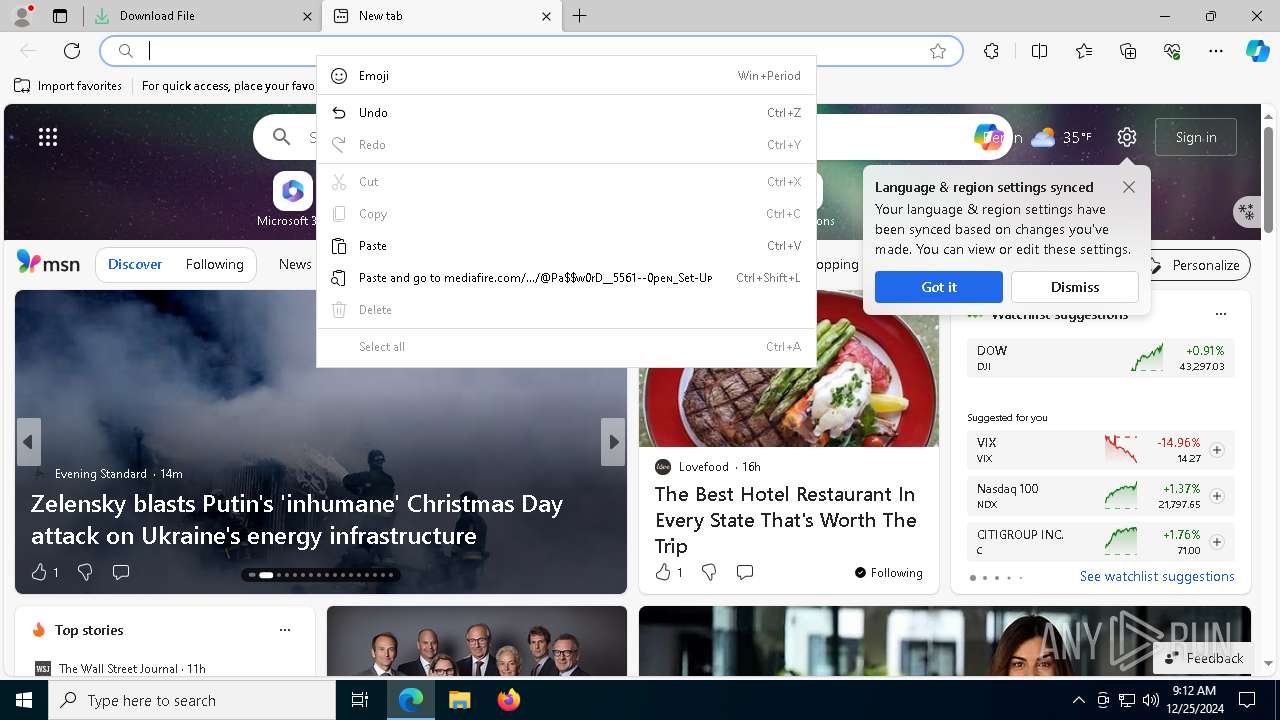
Task: Click the Copilot icon in the search box
Action: click(x=987, y=137)
